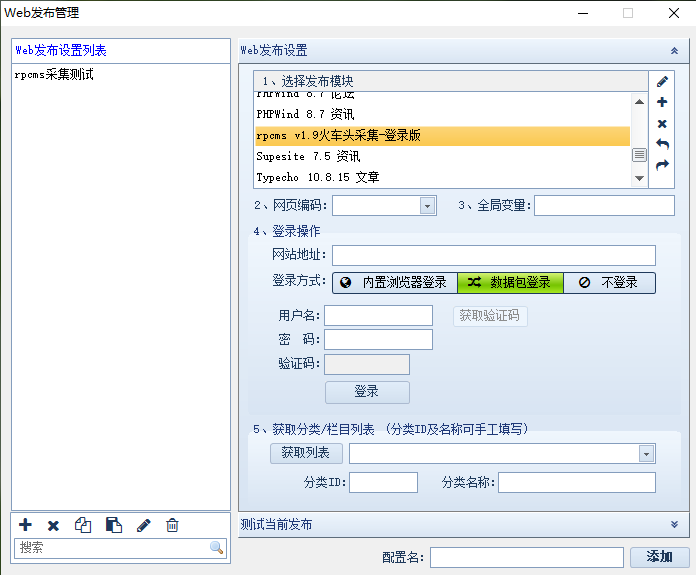Click the export module forward-arrow icon
The image size is (696, 575).
coord(662,165)
